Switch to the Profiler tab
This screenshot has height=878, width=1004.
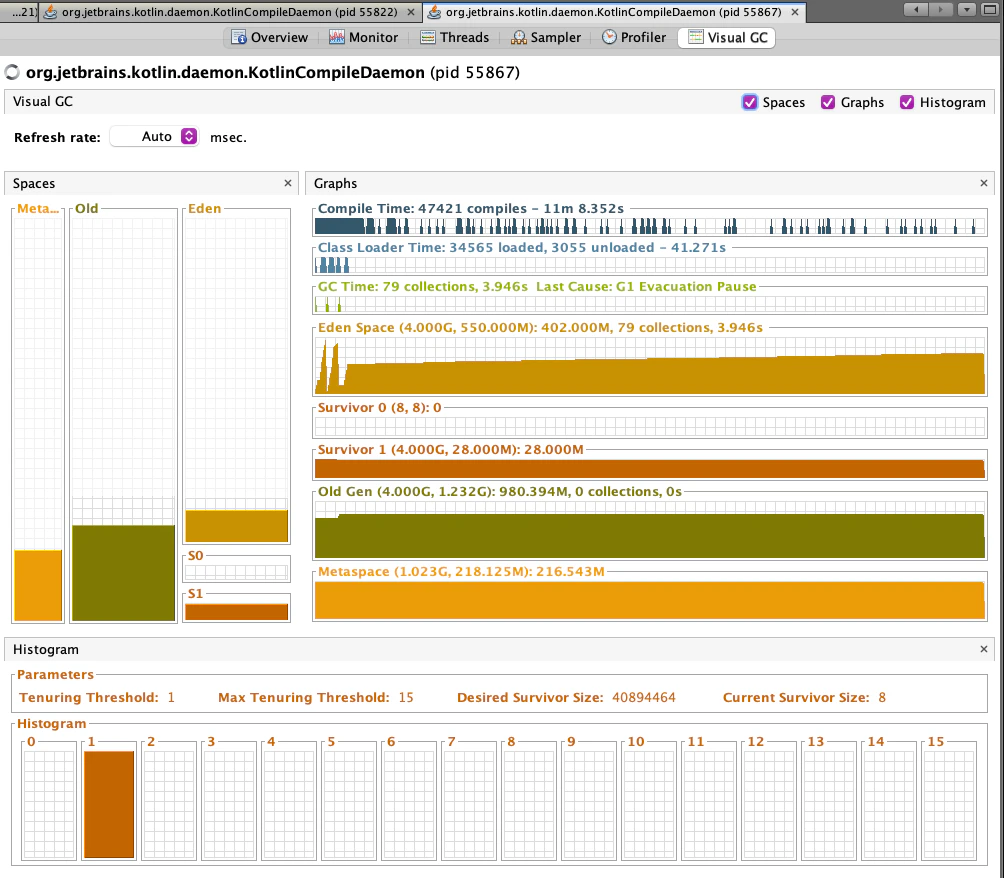pos(634,38)
